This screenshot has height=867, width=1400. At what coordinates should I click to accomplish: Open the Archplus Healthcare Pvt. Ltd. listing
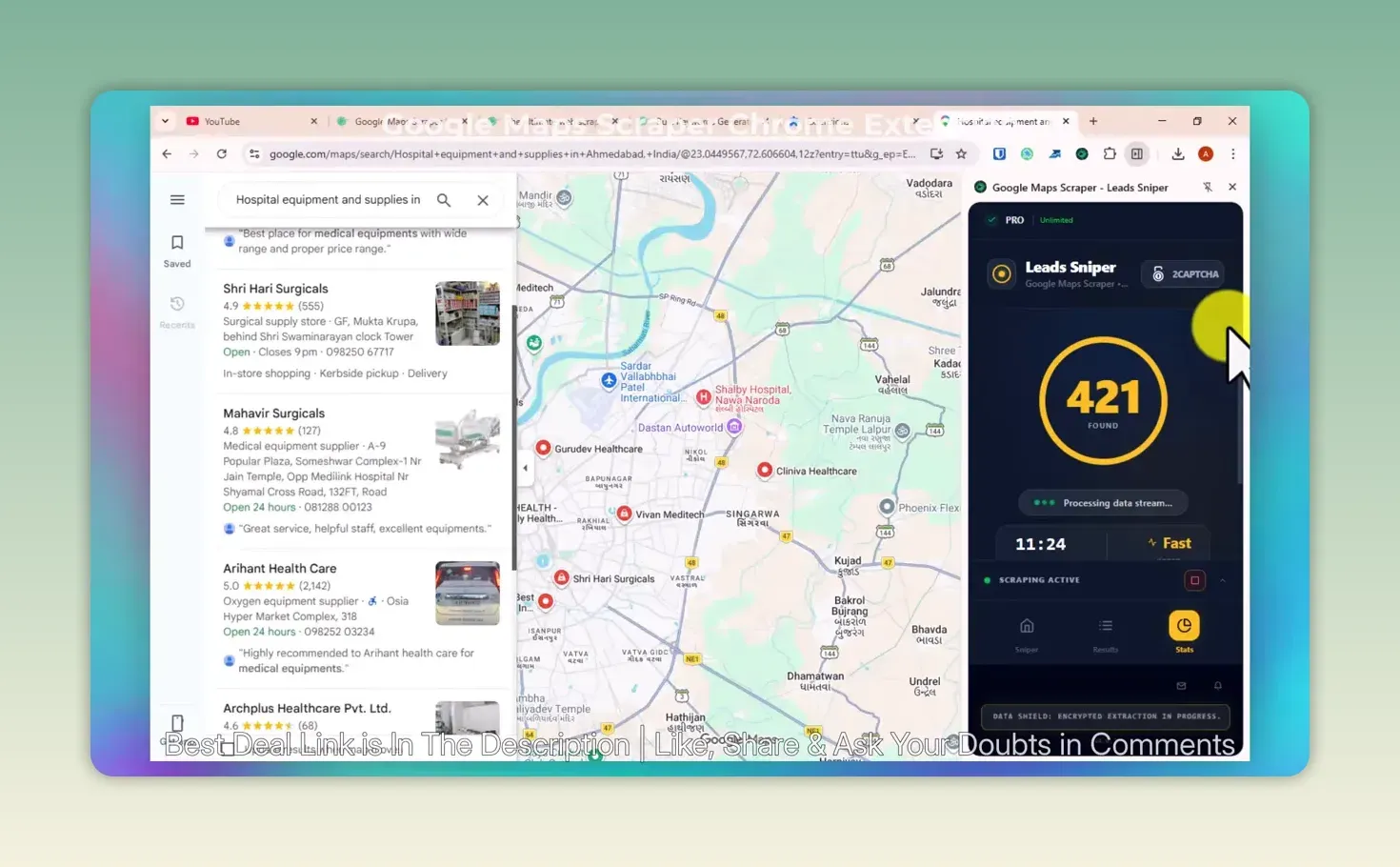(307, 709)
